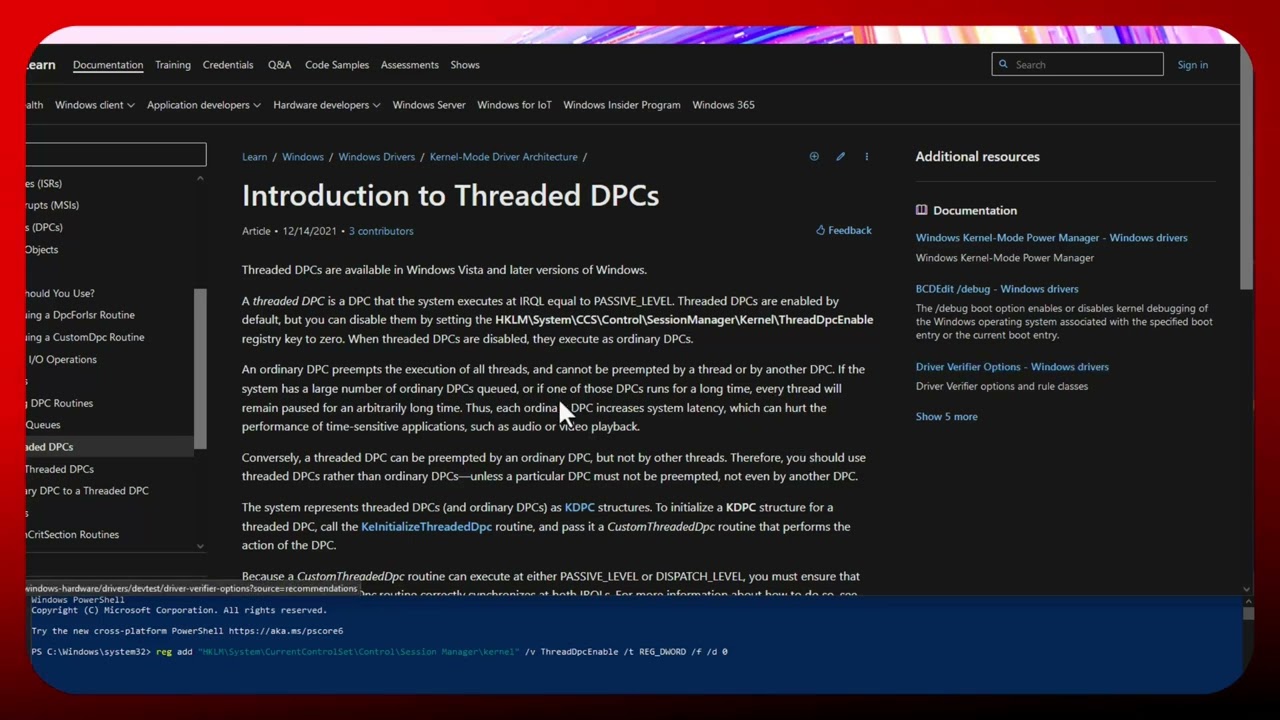Click the add to collection plus icon

pos(814,156)
